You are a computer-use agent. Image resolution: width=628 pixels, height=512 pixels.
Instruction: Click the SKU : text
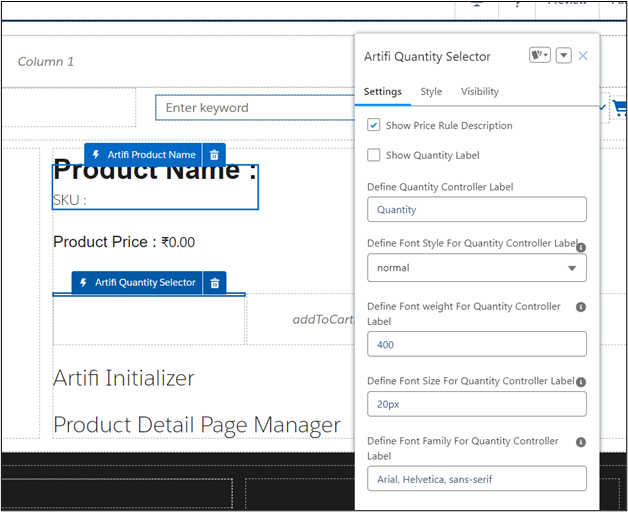(x=70, y=200)
